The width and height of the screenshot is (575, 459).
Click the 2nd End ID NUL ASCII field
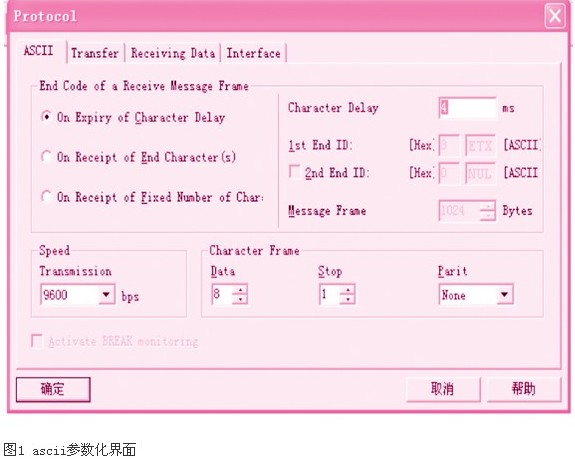click(x=480, y=173)
